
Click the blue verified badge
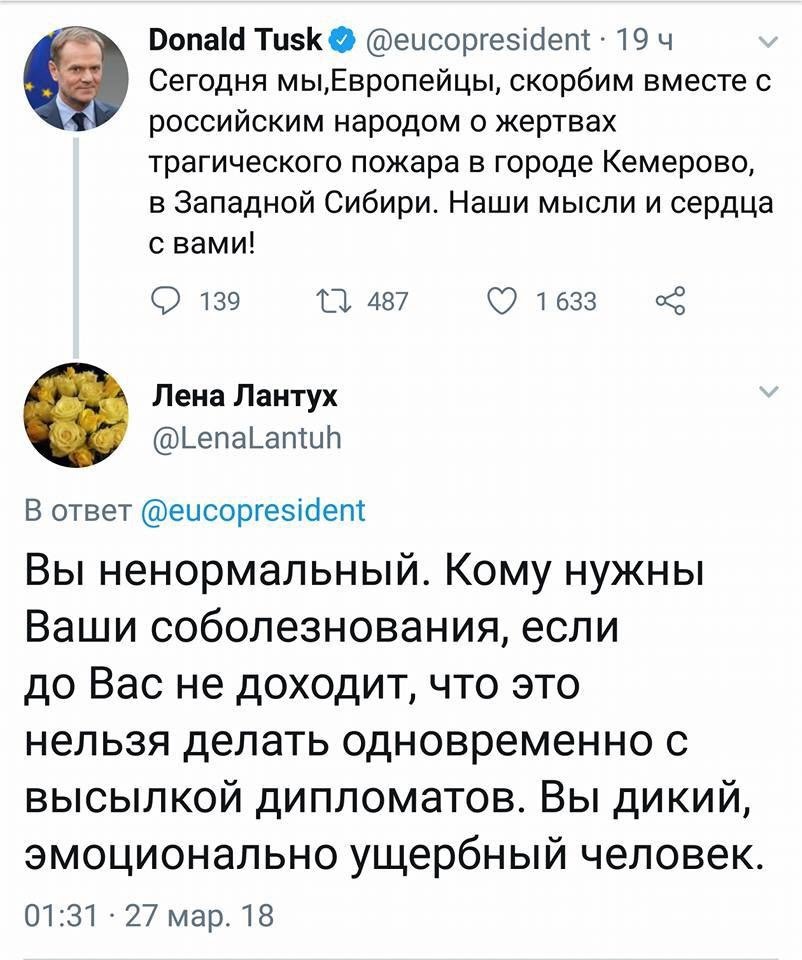[340, 42]
